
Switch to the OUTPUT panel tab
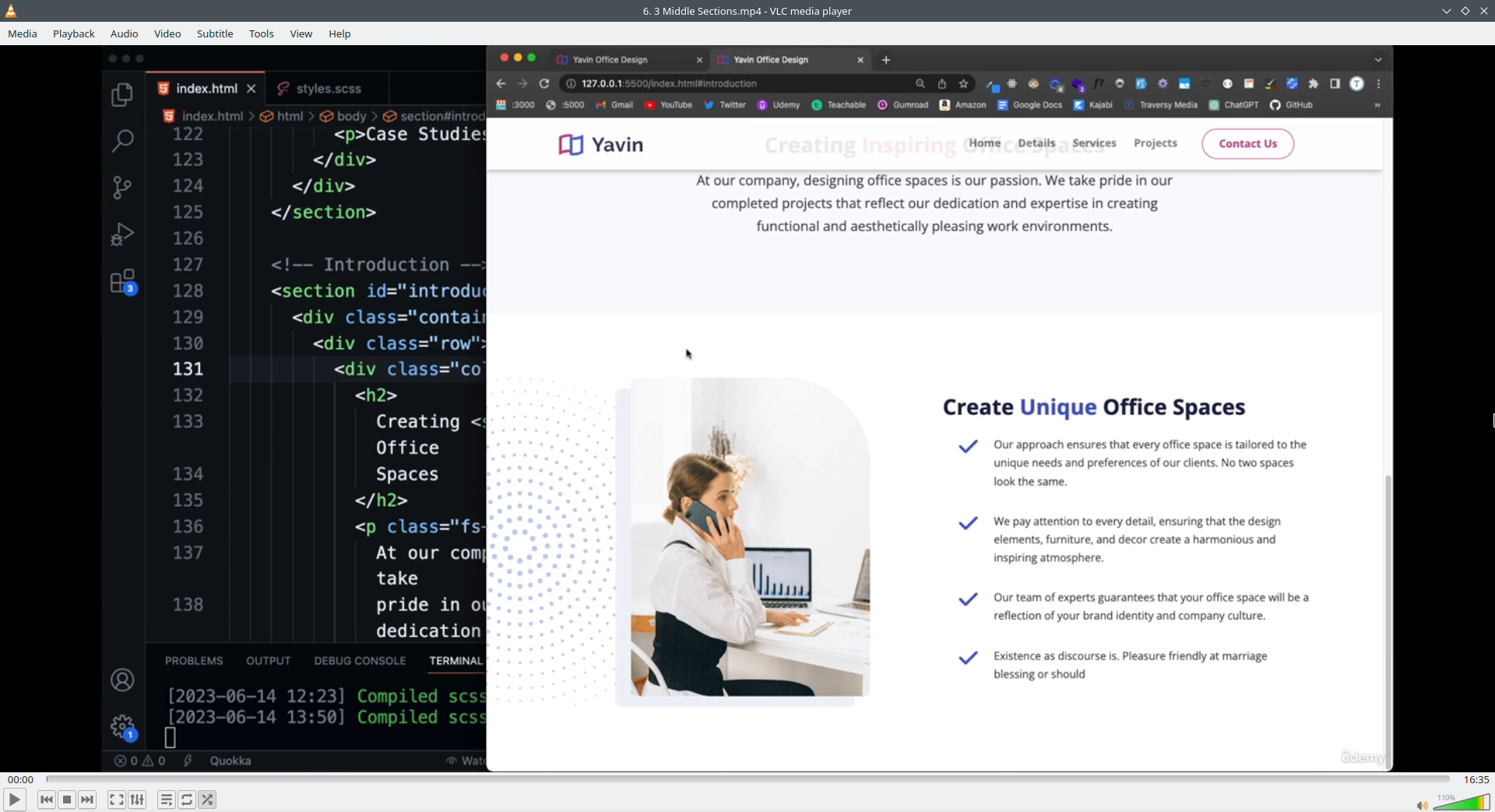pyautogui.click(x=269, y=660)
